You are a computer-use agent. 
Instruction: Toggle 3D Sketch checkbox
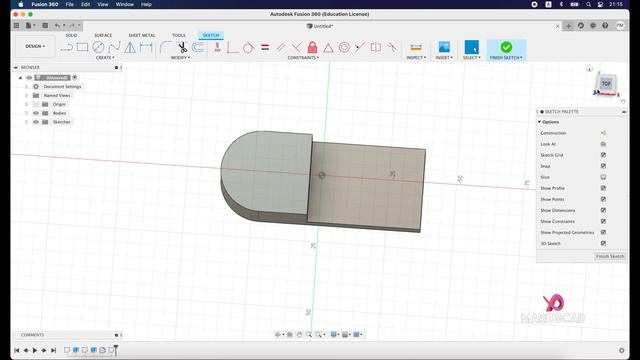(603, 243)
